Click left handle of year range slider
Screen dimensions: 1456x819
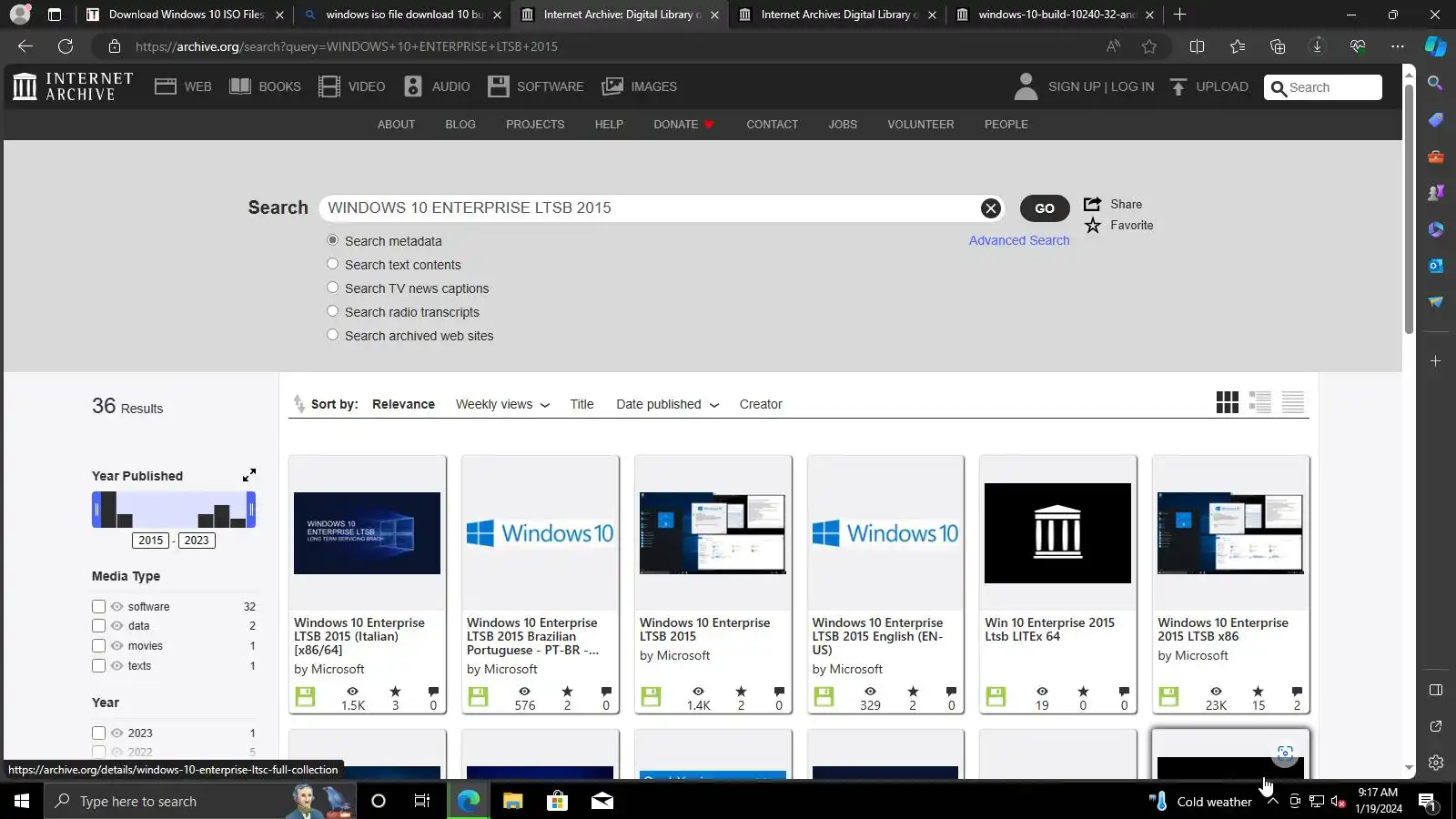pyautogui.click(x=96, y=510)
